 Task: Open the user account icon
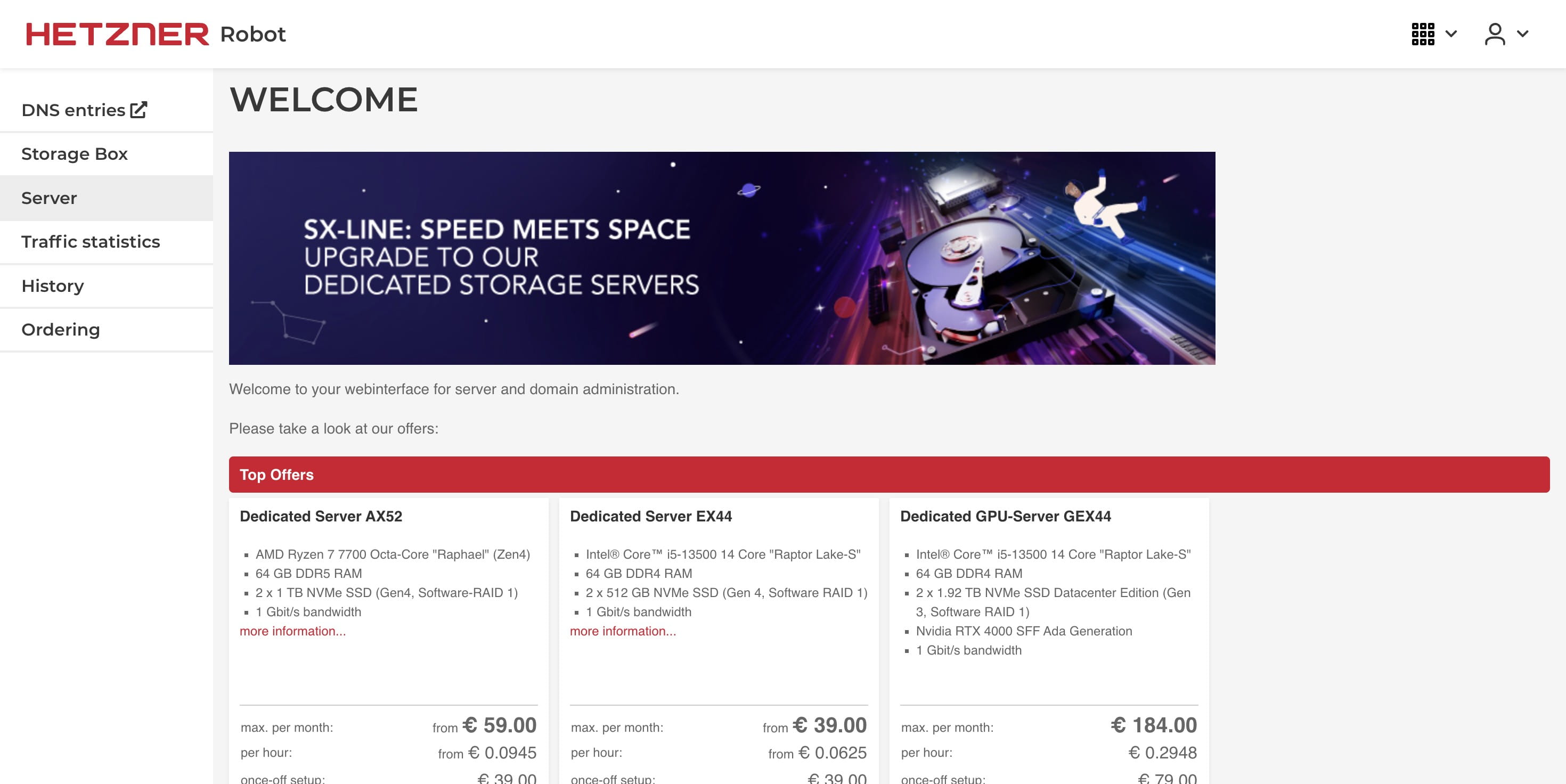pos(1495,34)
